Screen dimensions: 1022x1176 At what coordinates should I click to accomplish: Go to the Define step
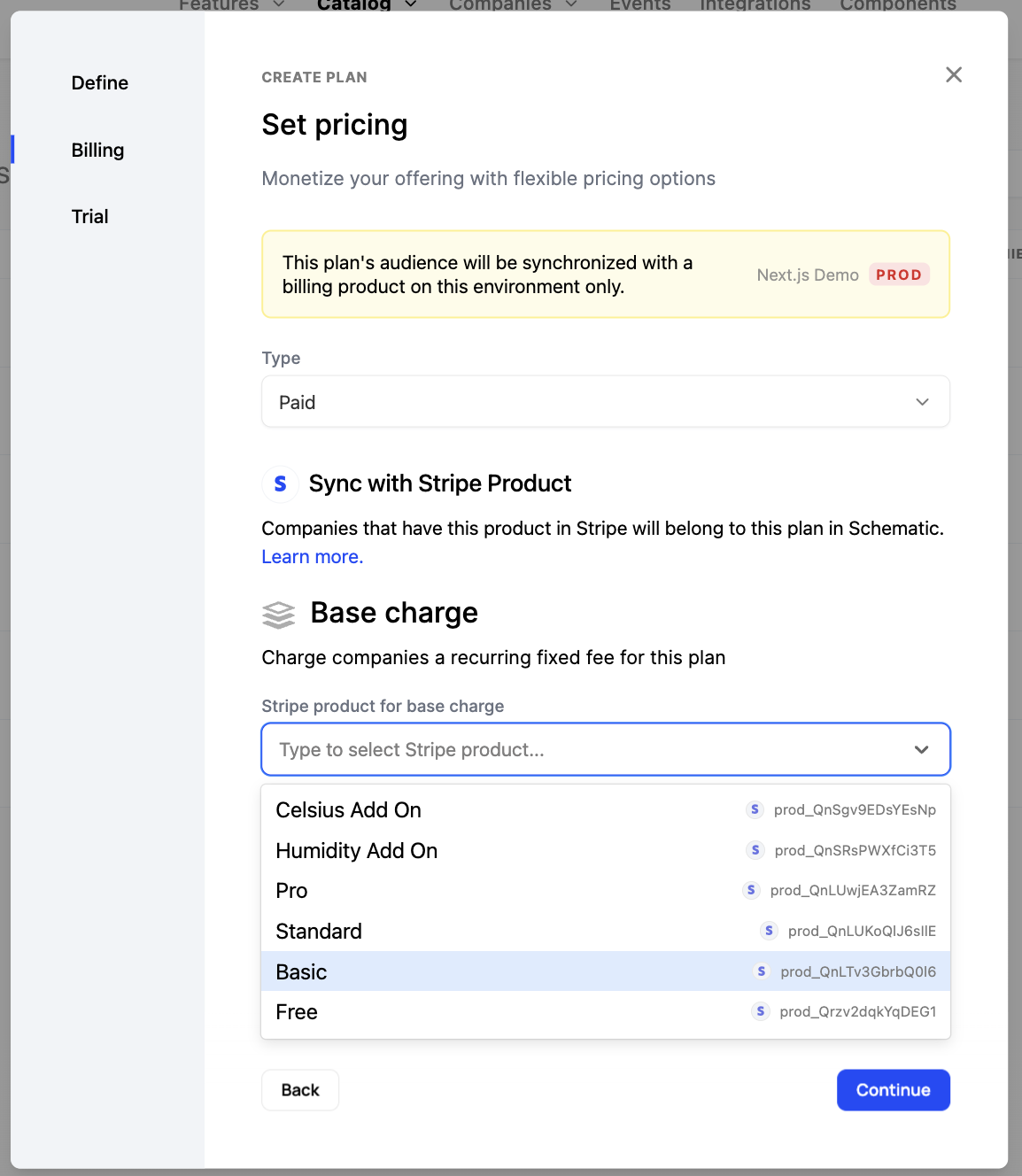tap(100, 83)
